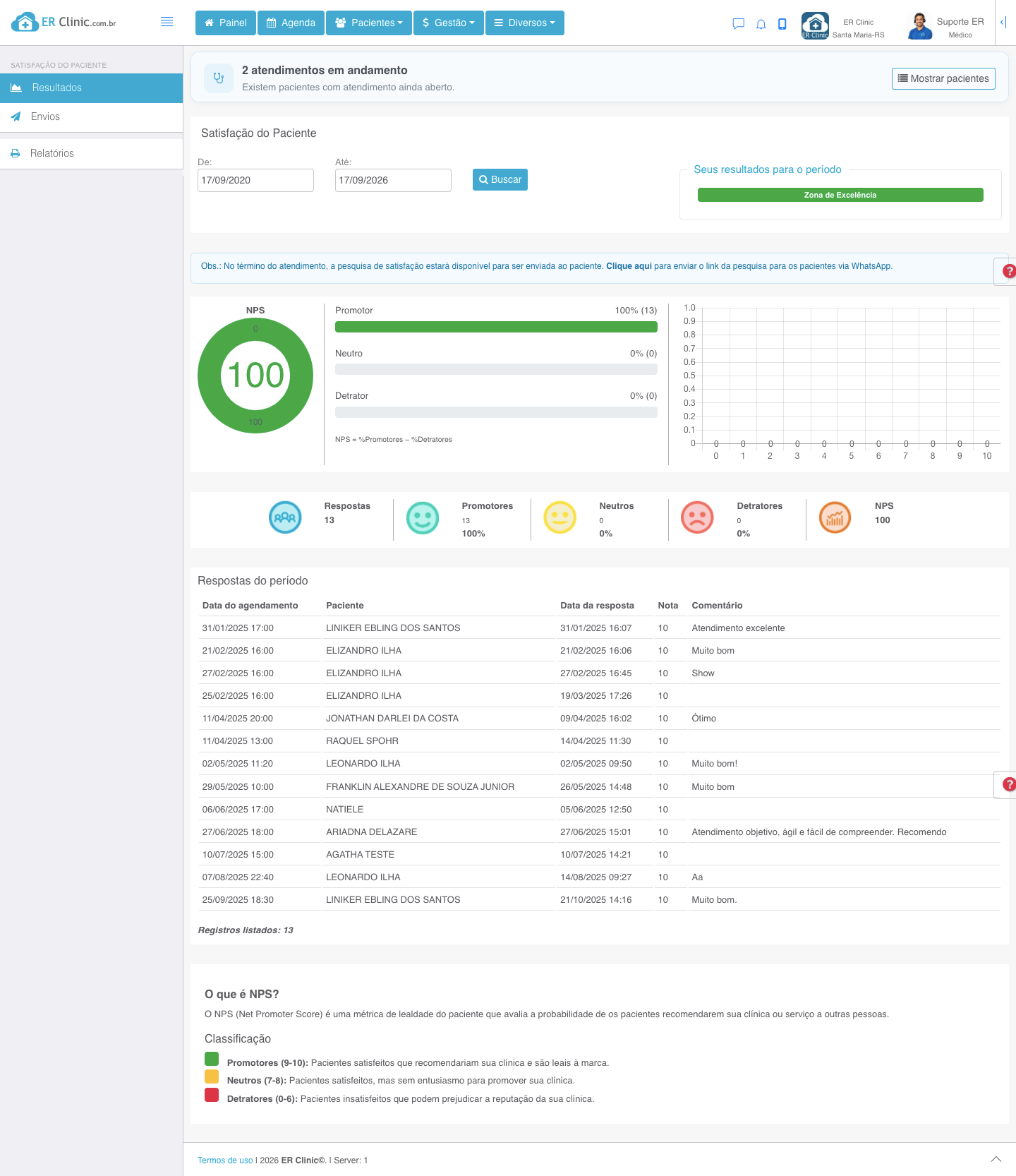Click the mobile phone icon
This screenshot has width=1016, height=1176.
pyautogui.click(x=782, y=24)
